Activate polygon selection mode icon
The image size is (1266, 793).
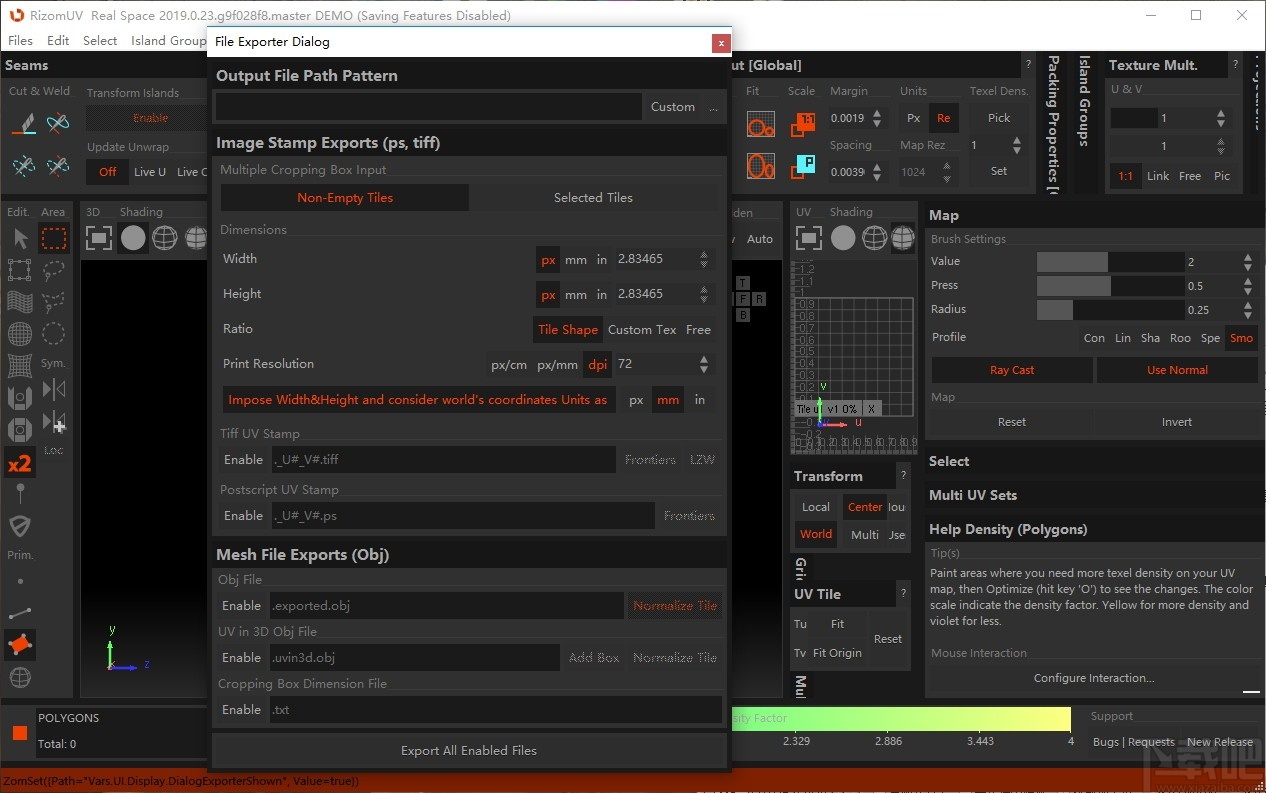click(x=20, y=645)
